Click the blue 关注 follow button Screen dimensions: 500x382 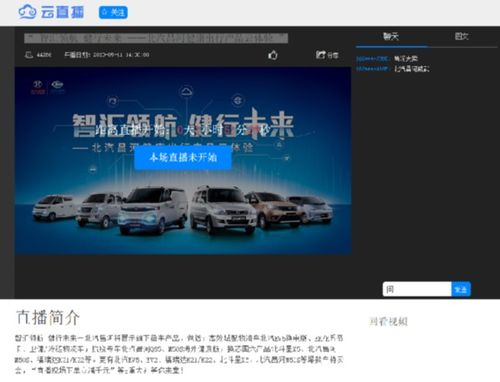[x=113, y=13]
